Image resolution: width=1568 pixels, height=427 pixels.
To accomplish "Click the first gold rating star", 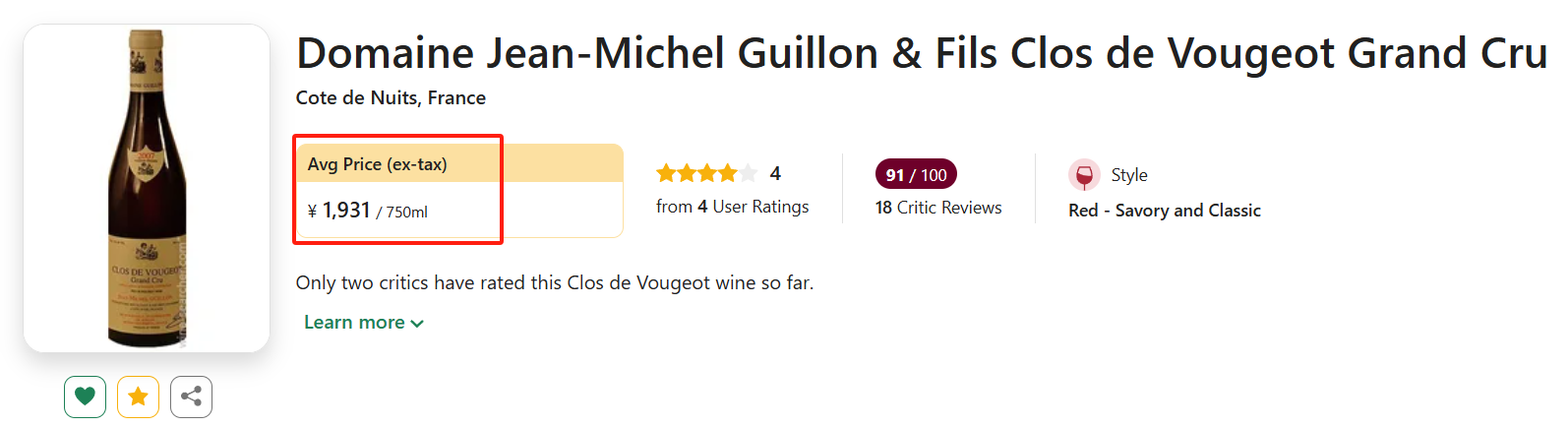I will (666, 174).
